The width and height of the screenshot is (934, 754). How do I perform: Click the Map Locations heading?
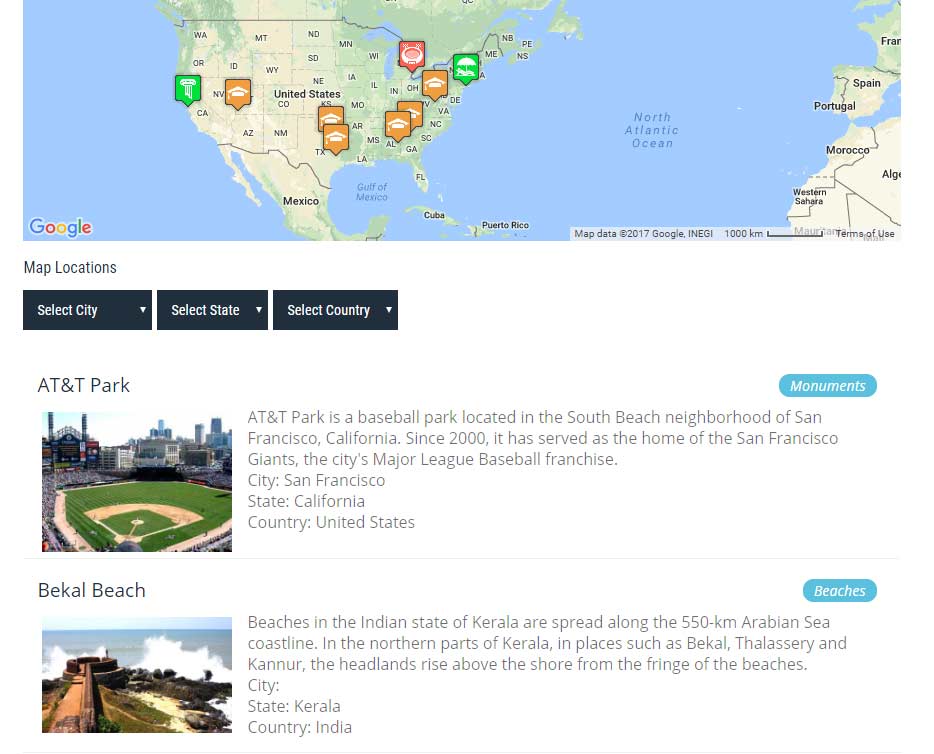70,267
